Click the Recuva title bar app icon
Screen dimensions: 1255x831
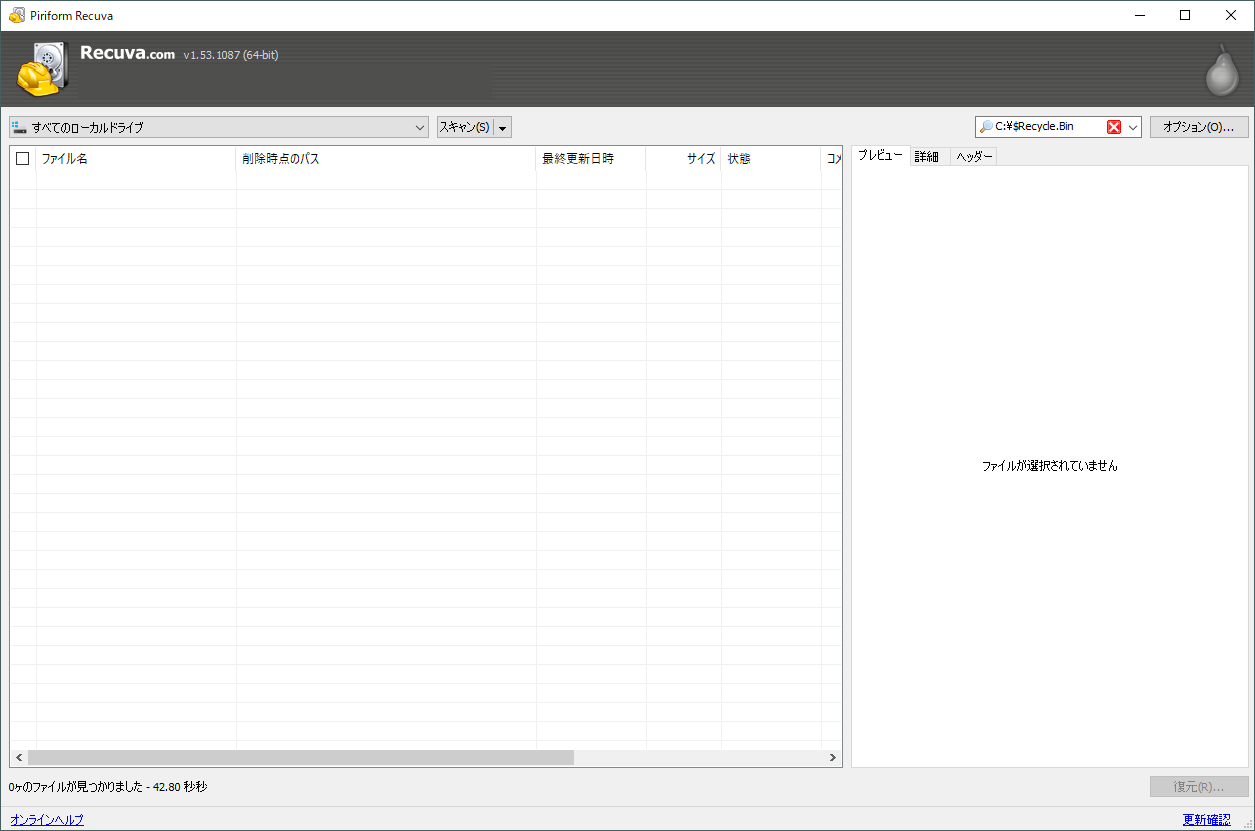[16, 15]
